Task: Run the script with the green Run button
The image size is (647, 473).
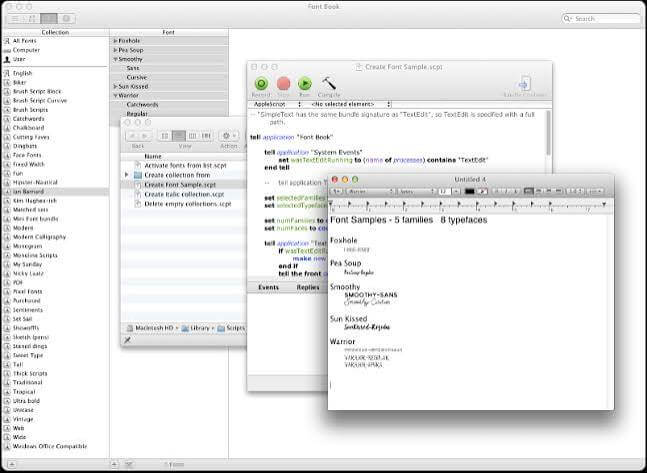Action: [x=305, y=84]
